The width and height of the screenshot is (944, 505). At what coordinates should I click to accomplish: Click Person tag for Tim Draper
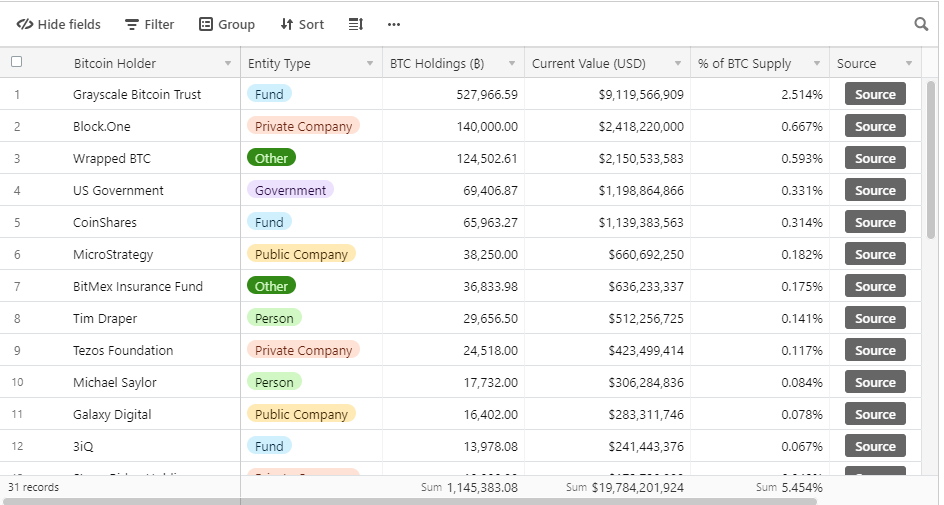pyautogui.click(x=274, y=318)
